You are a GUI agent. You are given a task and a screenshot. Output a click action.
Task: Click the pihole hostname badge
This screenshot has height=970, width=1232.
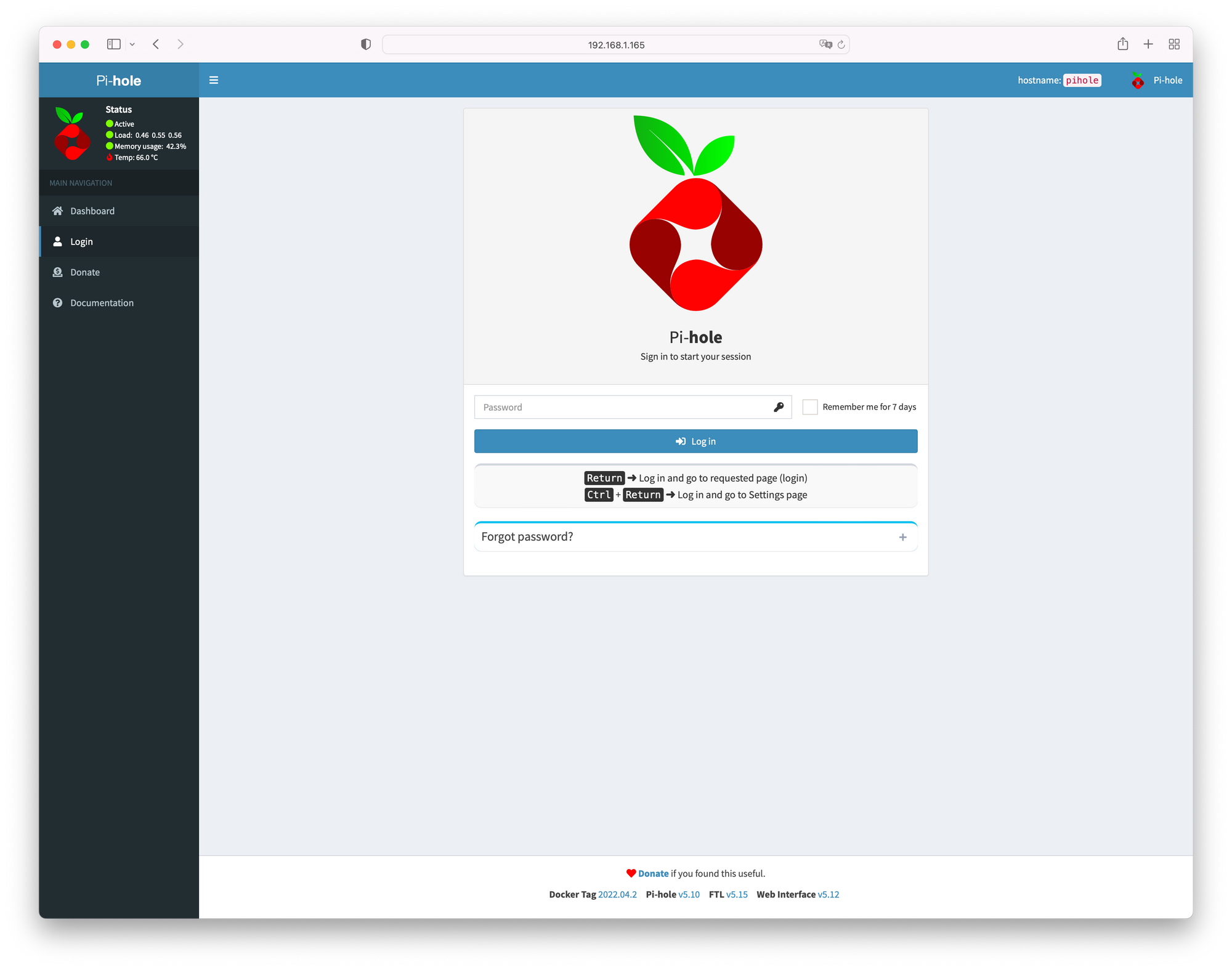tap(1082, 80)
